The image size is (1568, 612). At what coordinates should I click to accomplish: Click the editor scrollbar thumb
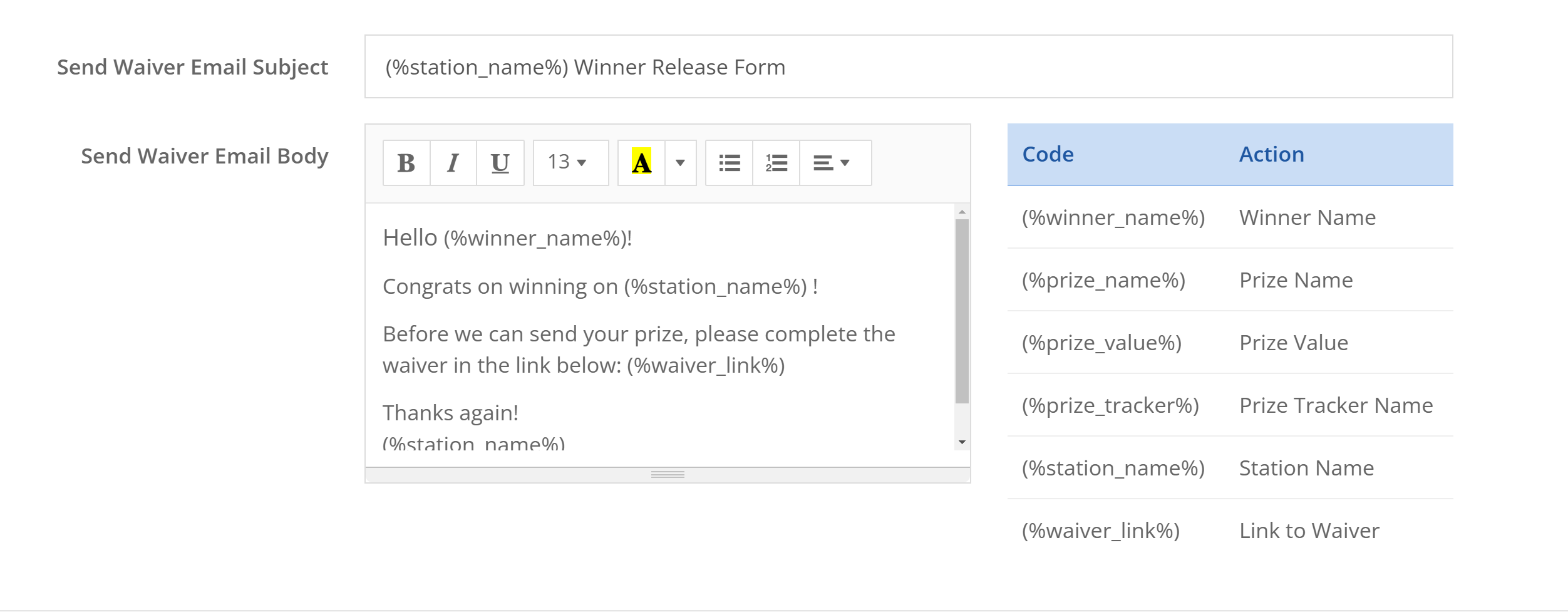[x=962, y=310]
